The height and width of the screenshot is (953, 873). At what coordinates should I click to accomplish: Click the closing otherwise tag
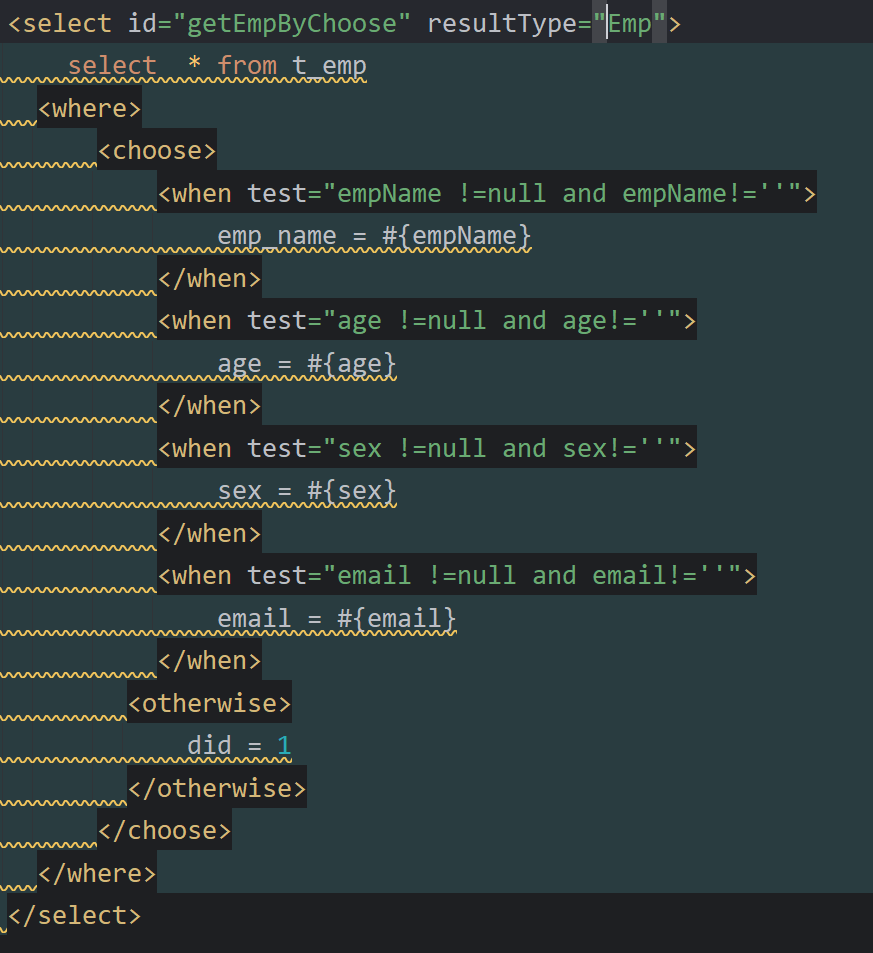[x=217, y=788]
